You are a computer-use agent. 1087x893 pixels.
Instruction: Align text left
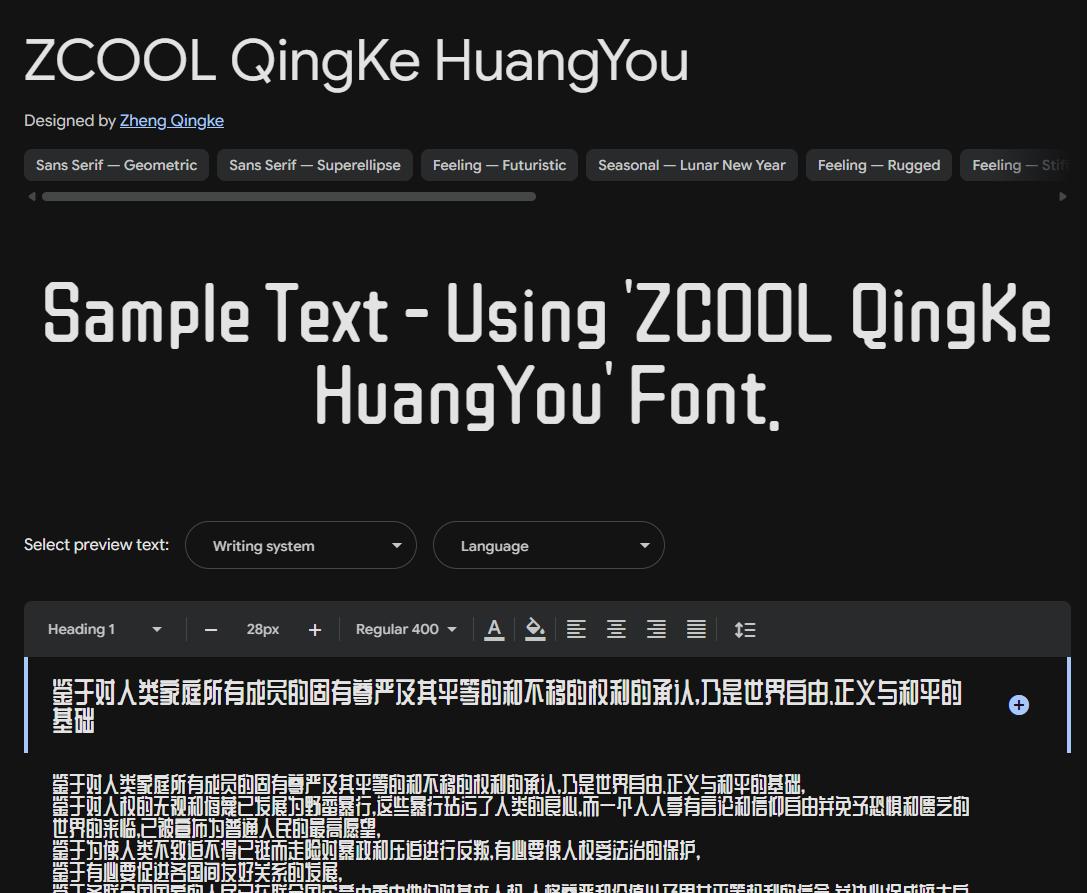576,630
